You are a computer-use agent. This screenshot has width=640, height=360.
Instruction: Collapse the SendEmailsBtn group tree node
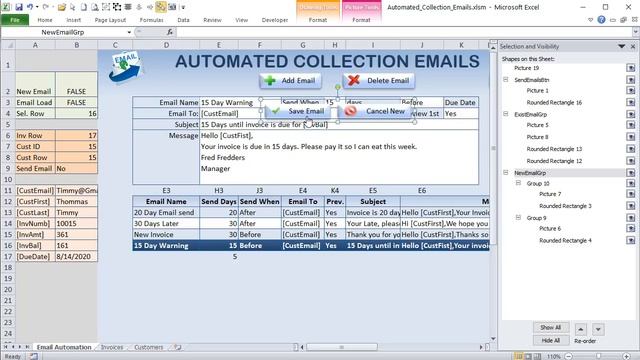506,80
